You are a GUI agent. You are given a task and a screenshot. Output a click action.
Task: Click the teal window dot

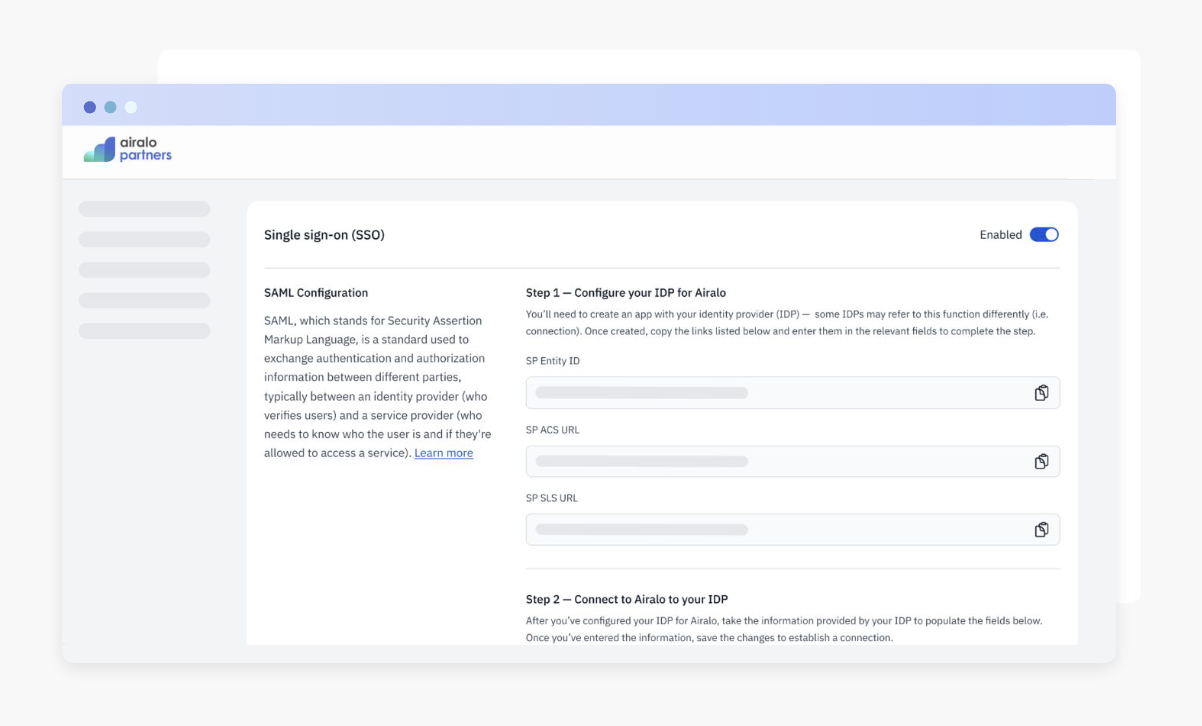click(x=110, y=107)
